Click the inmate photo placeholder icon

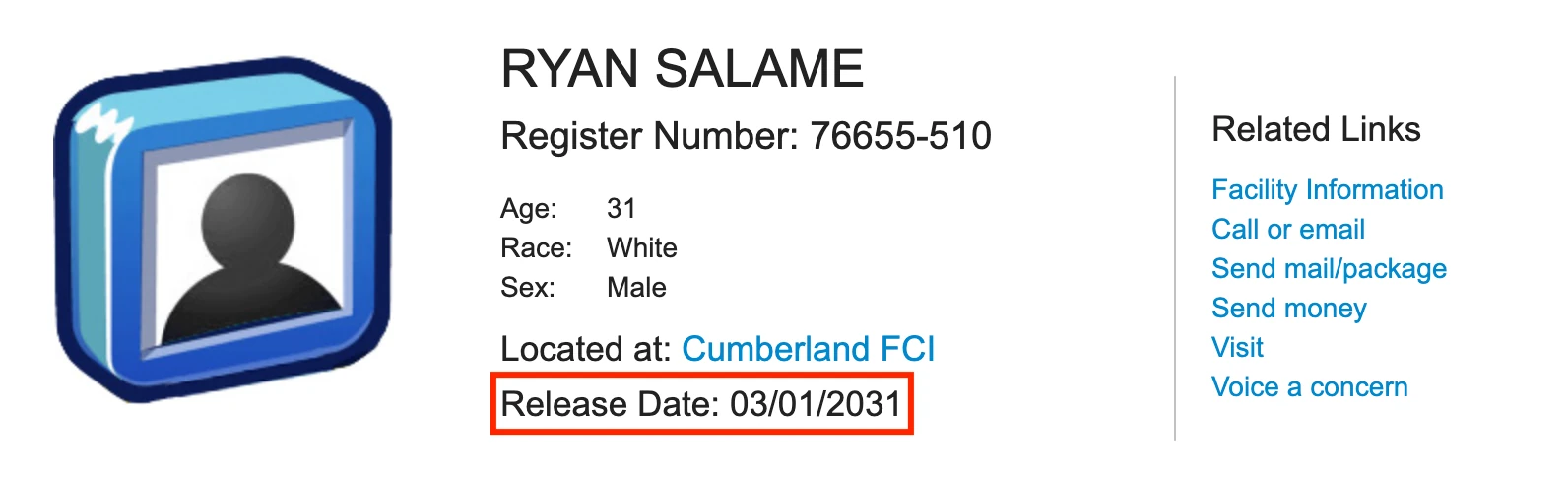[x=223, y=230]
